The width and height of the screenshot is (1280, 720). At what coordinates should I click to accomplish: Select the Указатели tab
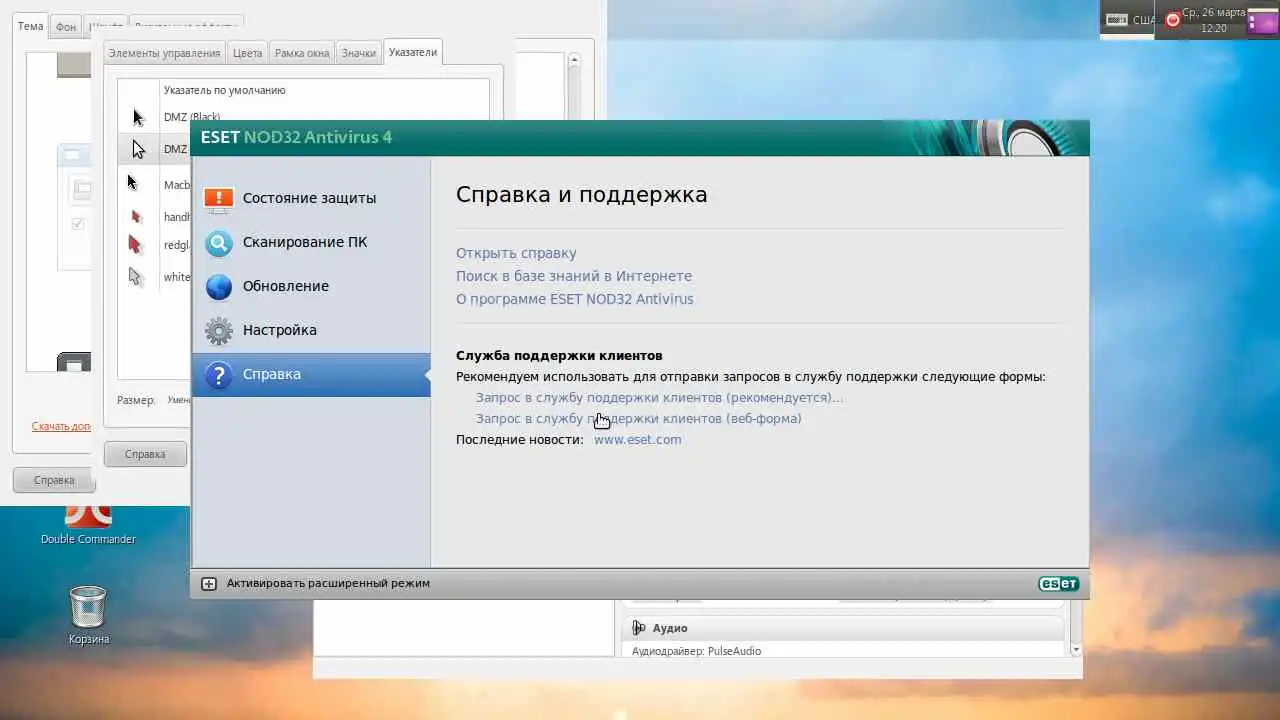pos(413,52)
